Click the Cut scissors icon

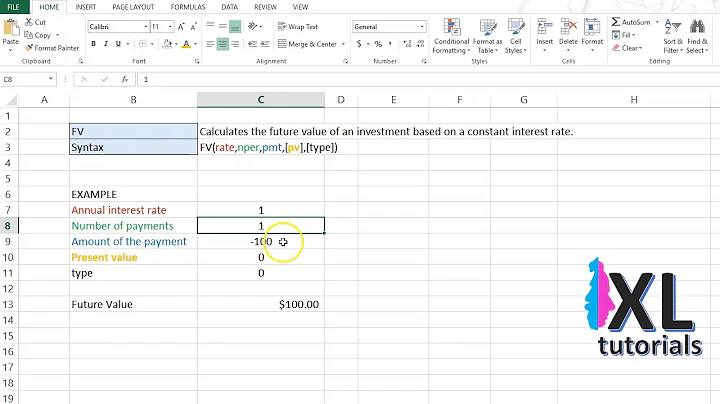pyautogui.click(x=29, y=22)
